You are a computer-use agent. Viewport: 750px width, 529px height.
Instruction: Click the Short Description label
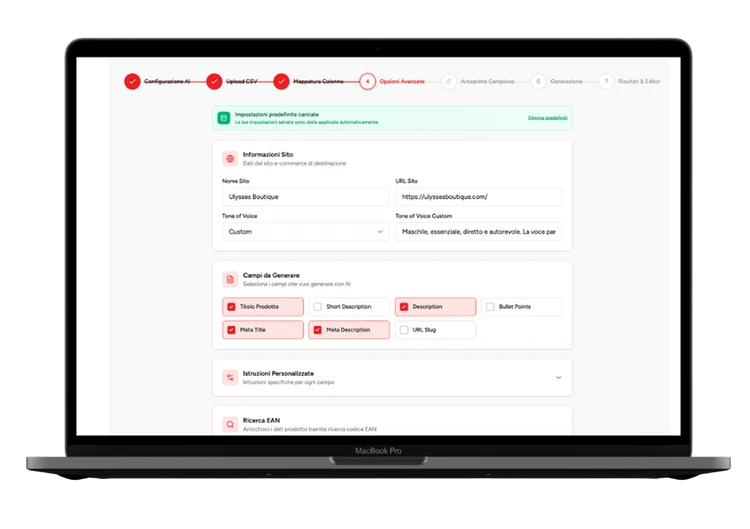pos(349,307)
